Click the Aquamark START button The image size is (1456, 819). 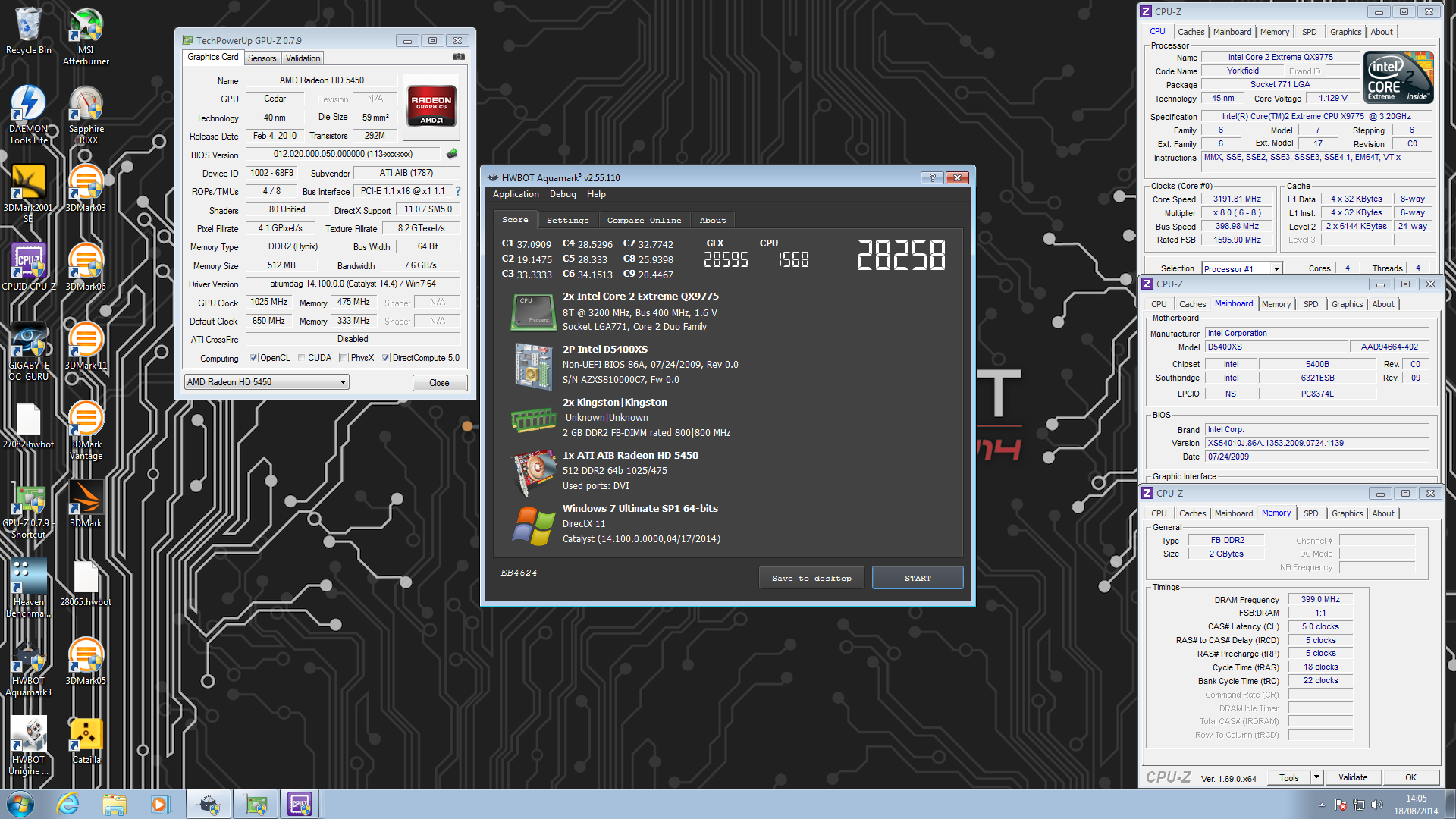918,578
